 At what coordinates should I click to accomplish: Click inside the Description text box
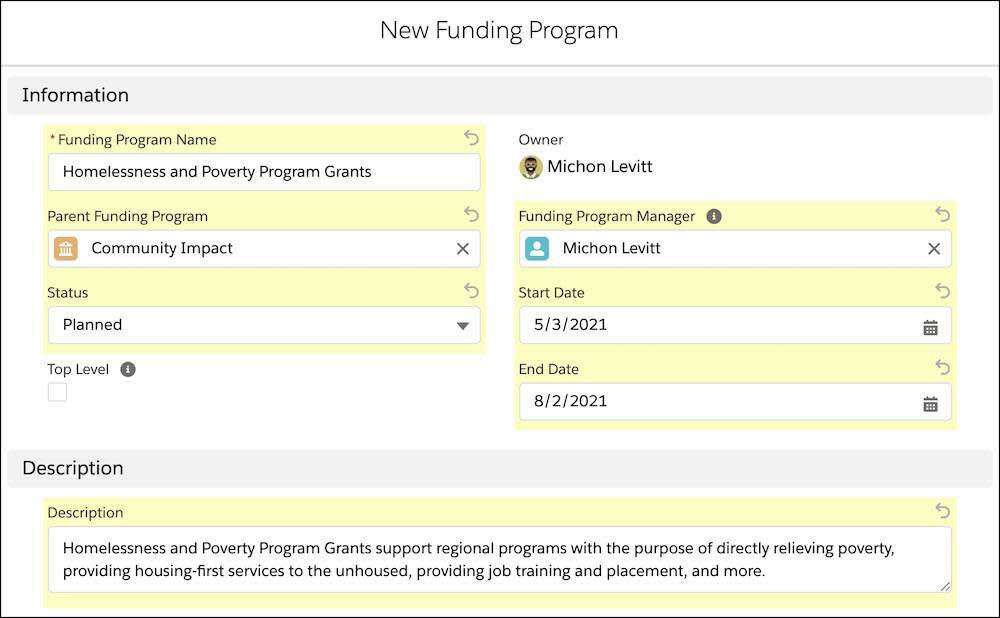[500, 560]
